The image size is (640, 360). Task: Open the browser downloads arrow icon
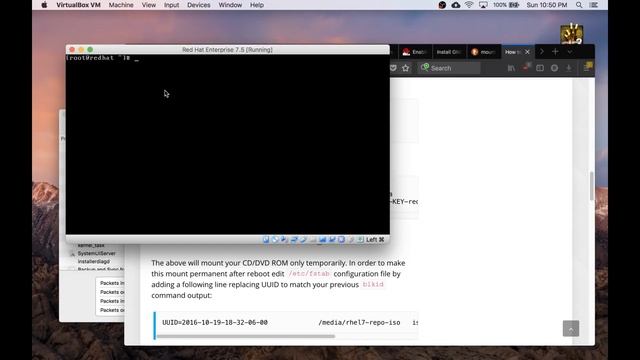tap(569, 68)
